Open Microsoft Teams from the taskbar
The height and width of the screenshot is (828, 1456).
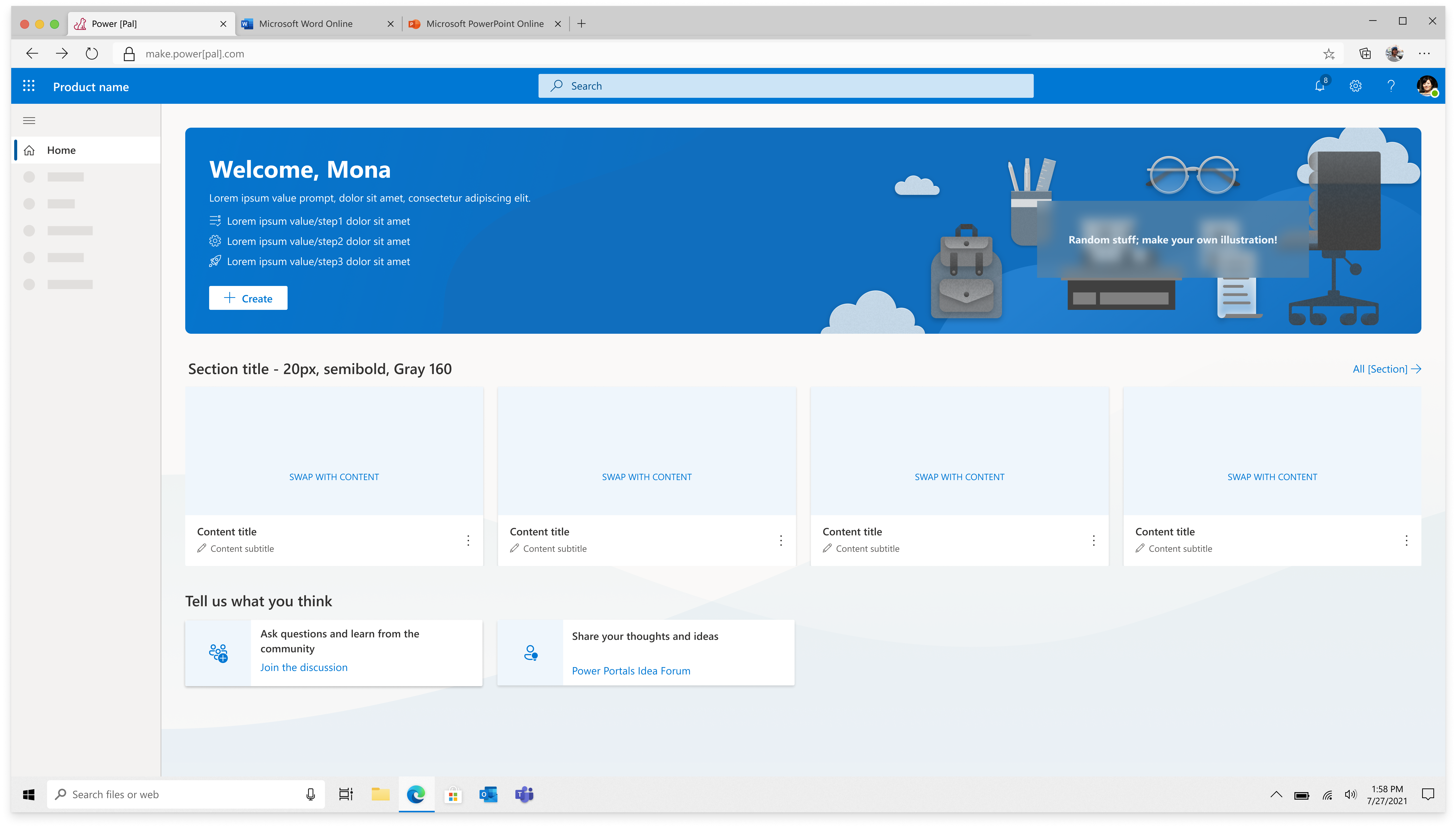[x=524, y=794]
